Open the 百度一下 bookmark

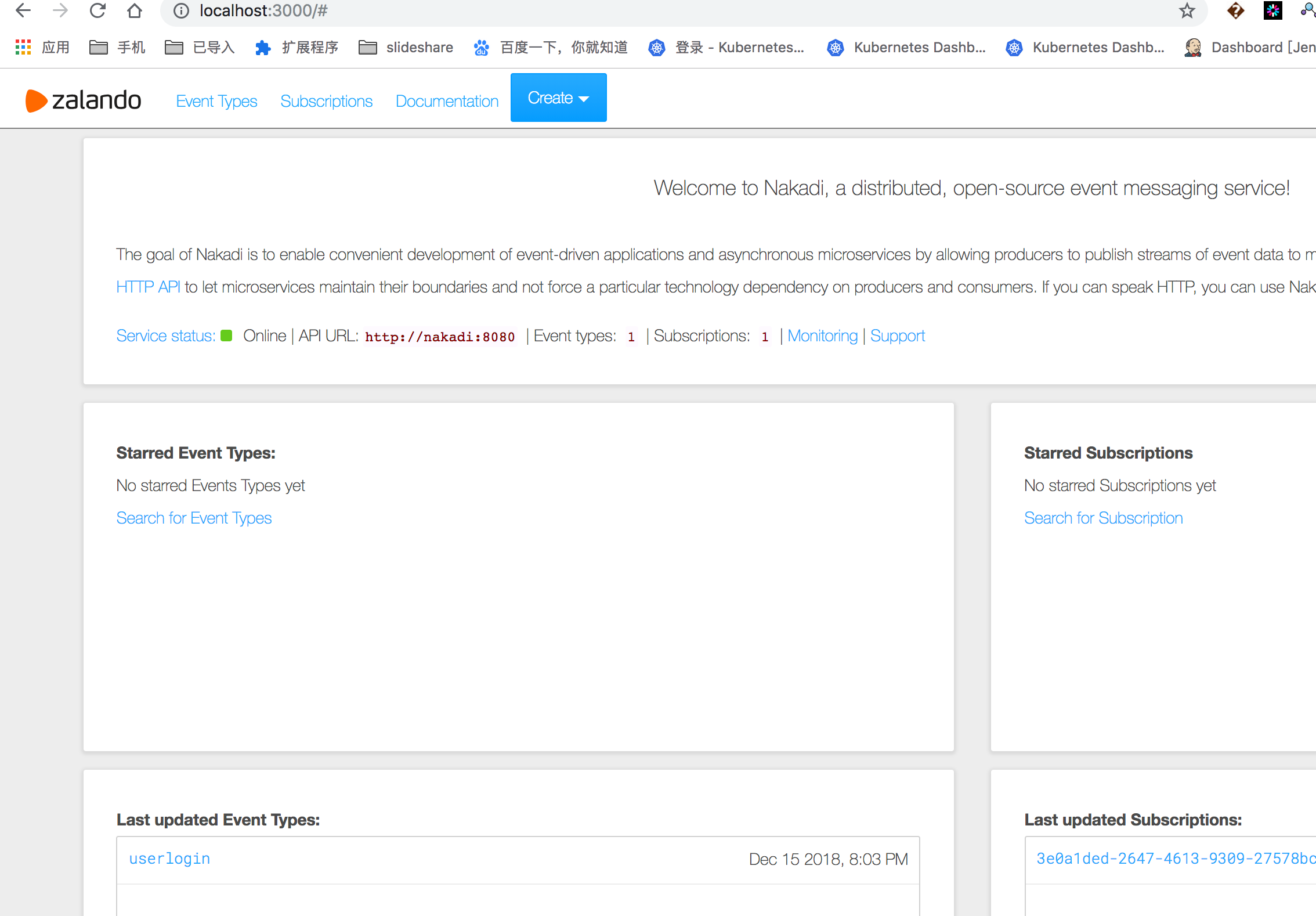tap(551, 47)
